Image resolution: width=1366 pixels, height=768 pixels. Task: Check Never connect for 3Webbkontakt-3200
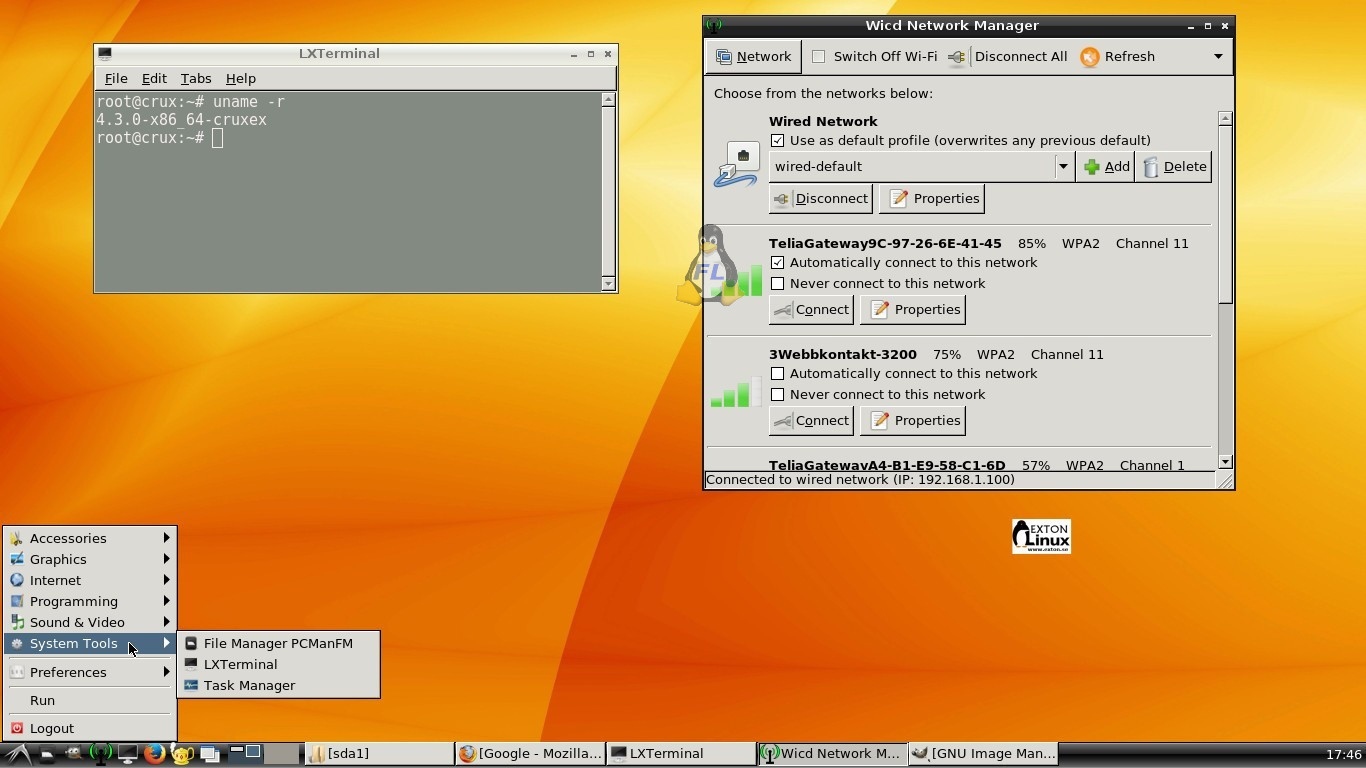tap(778, 395)
